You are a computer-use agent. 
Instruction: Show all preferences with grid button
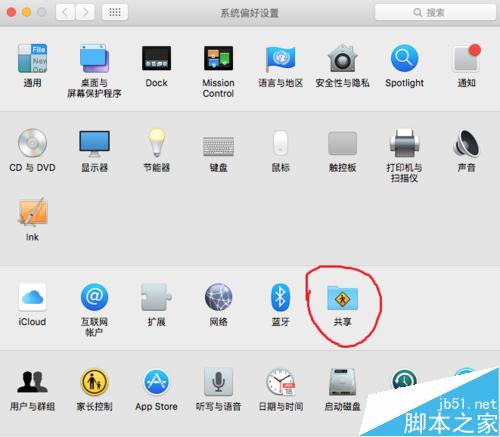click(115, 13)
